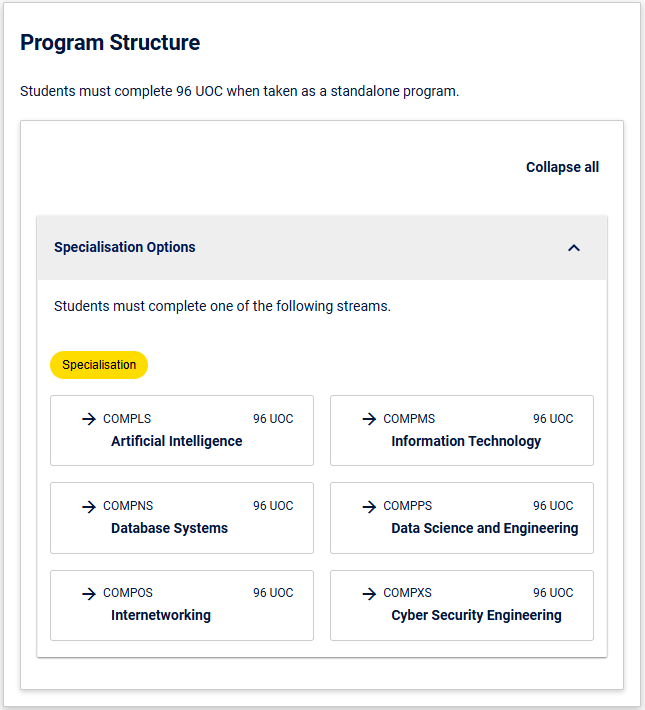Open Cyber Security Engineering stream
The height and width of the screenshot is (710, 645).
462,605
